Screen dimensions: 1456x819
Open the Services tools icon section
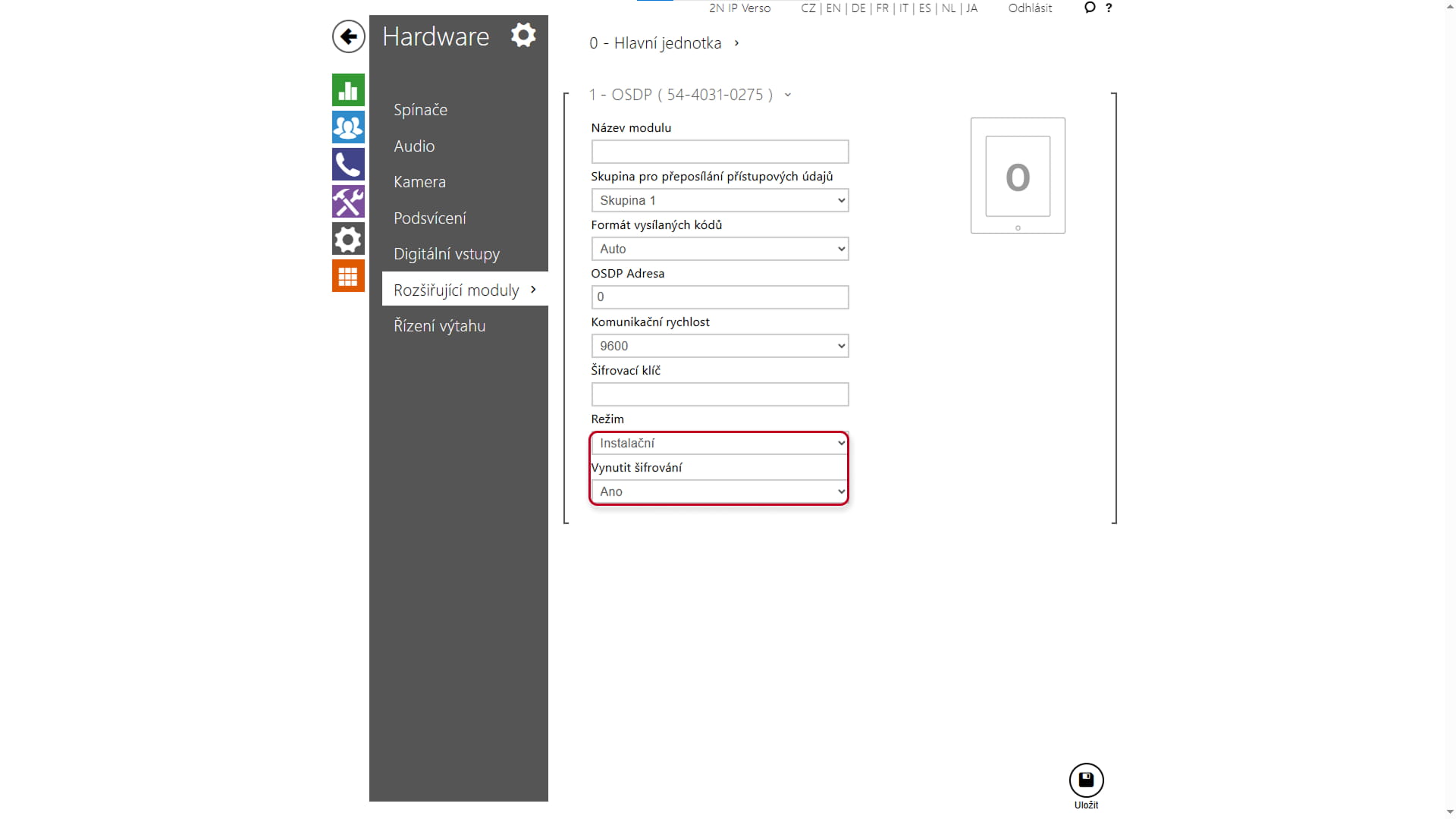(x=348, y=202)
